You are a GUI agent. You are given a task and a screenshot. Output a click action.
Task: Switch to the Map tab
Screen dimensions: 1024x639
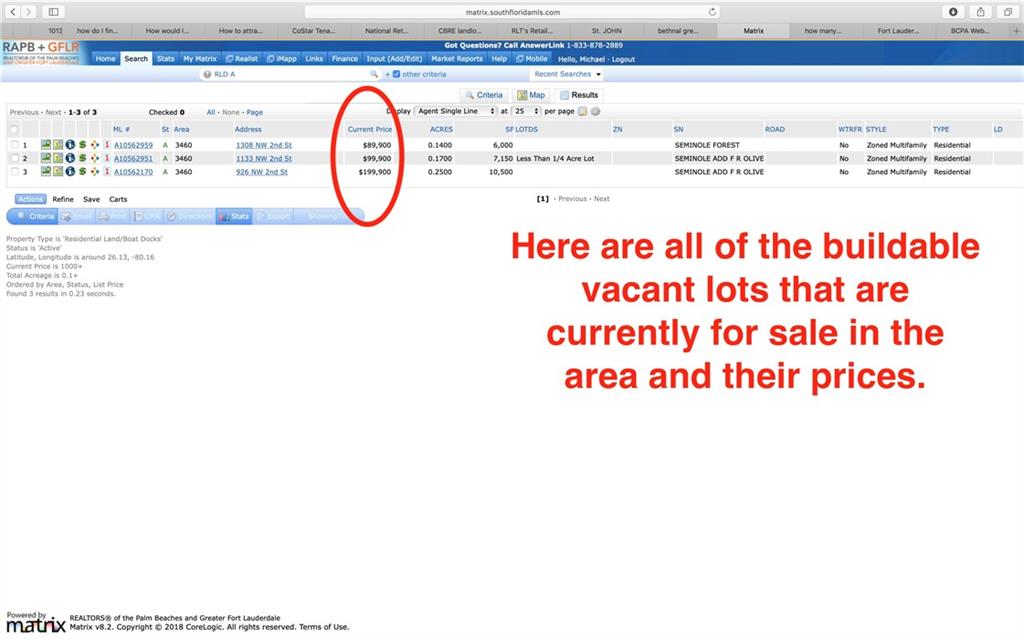(531, 95)
